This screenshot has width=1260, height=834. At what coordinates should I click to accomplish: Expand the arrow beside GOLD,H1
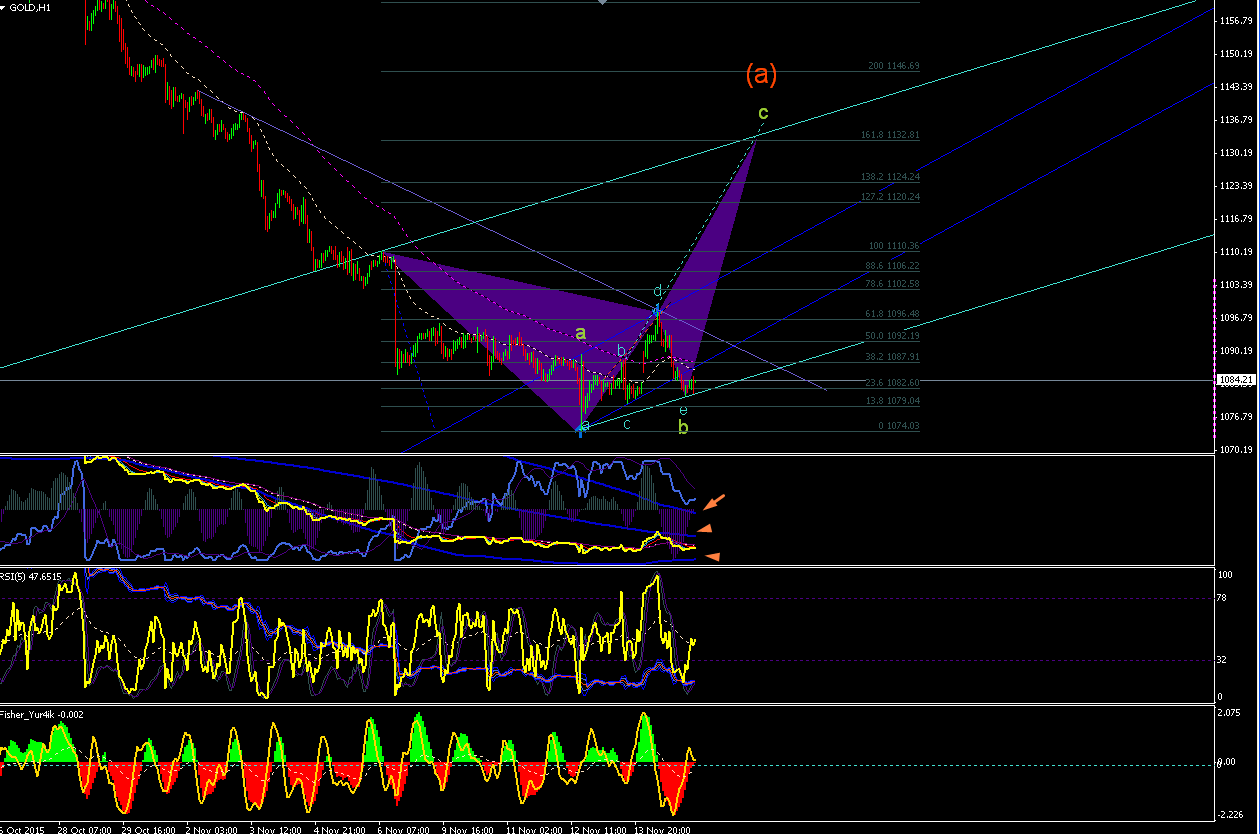[x=5, y=7]
